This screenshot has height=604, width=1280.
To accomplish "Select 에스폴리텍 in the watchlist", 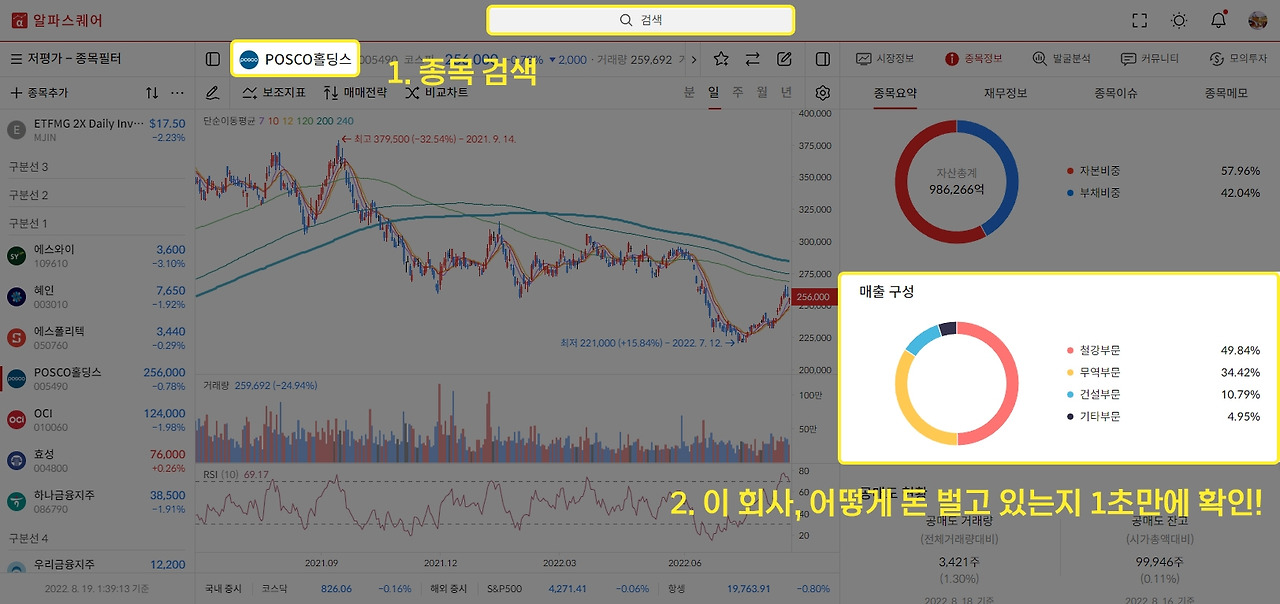I will click(x=96, y=338).
